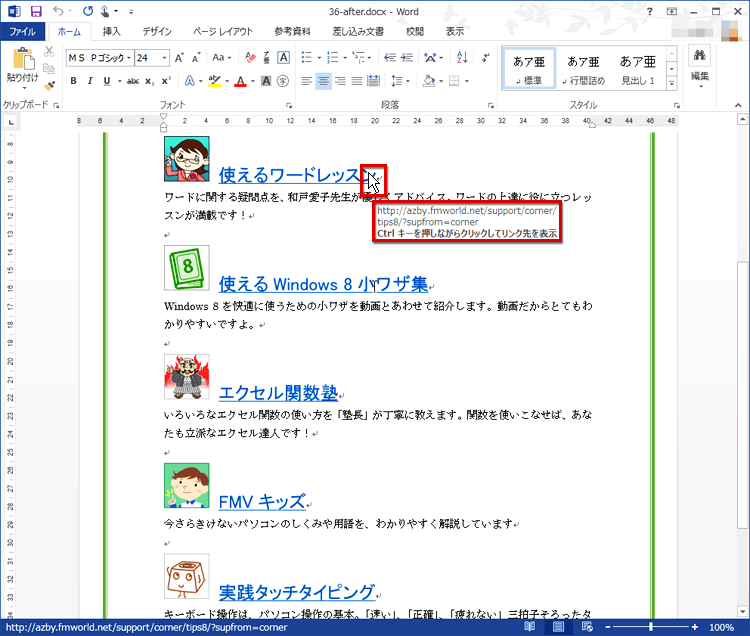
Task: Click the エクセル関数塾 hyperlink
Action: click(x=278, y=393)
